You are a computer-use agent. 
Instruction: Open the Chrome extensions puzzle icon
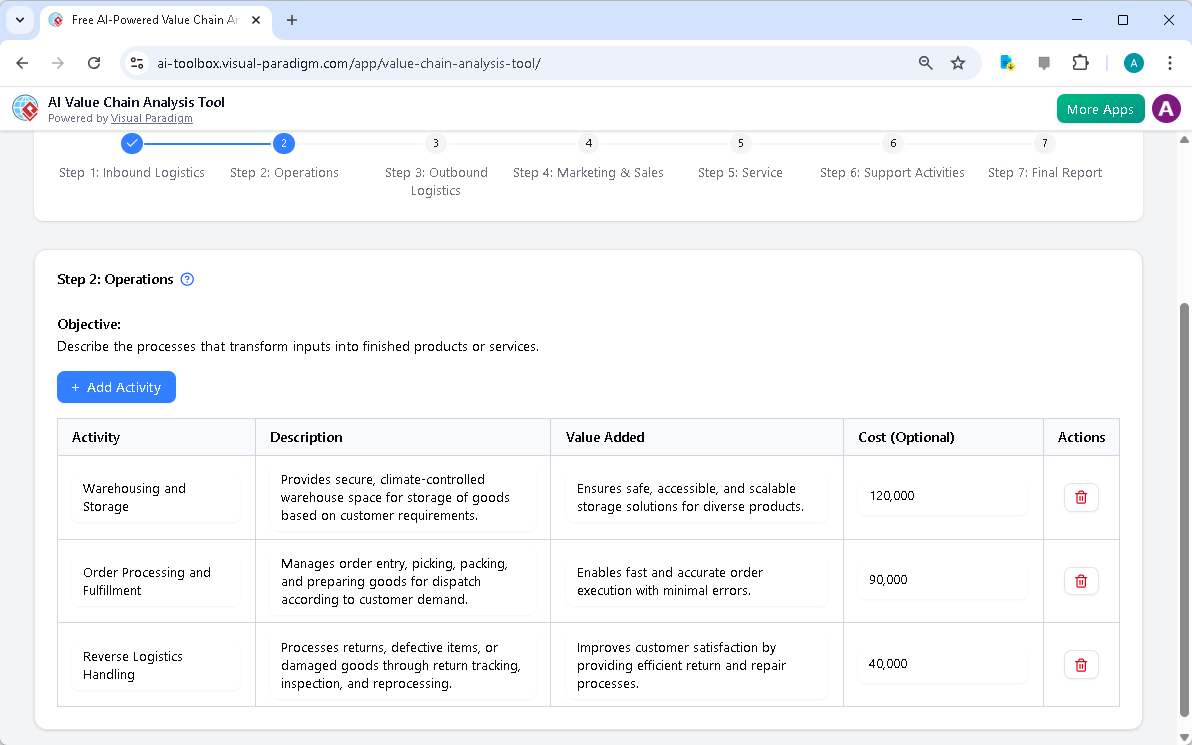pyautogui.click(x=1080, y=62)
